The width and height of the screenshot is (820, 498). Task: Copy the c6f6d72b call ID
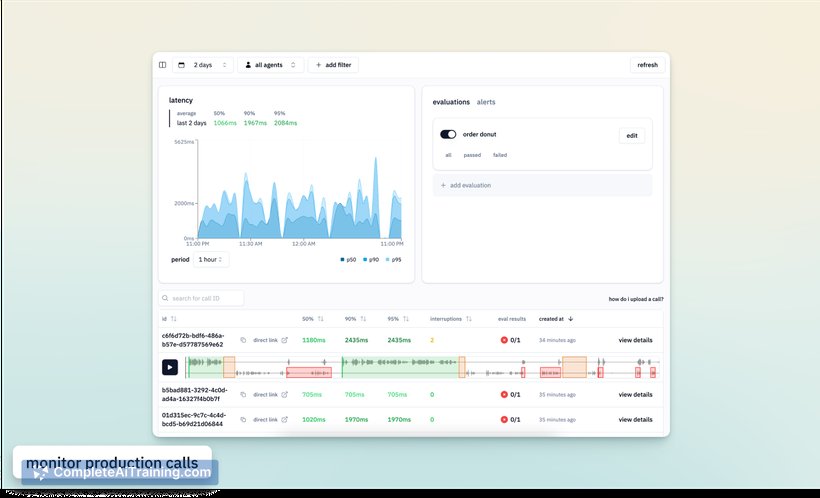243,340
